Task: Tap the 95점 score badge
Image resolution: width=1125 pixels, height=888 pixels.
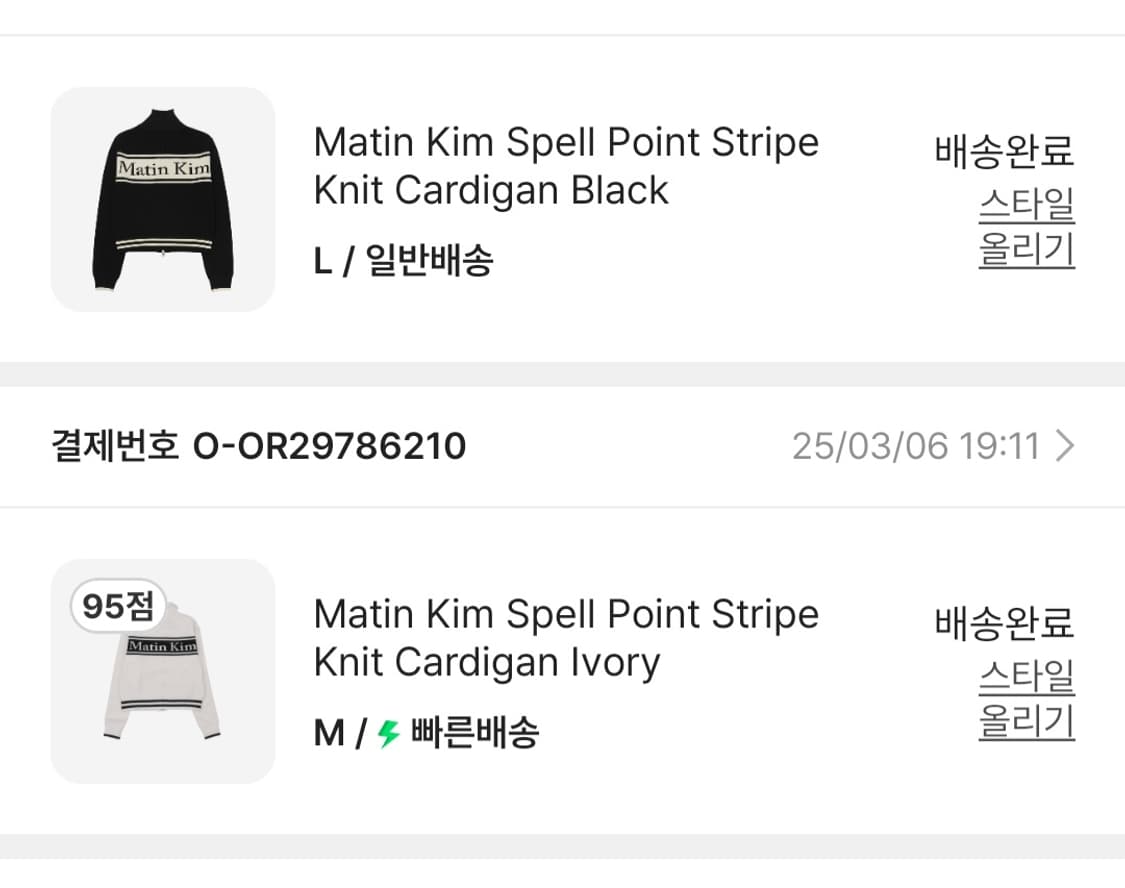Action: tap(118, 606)
